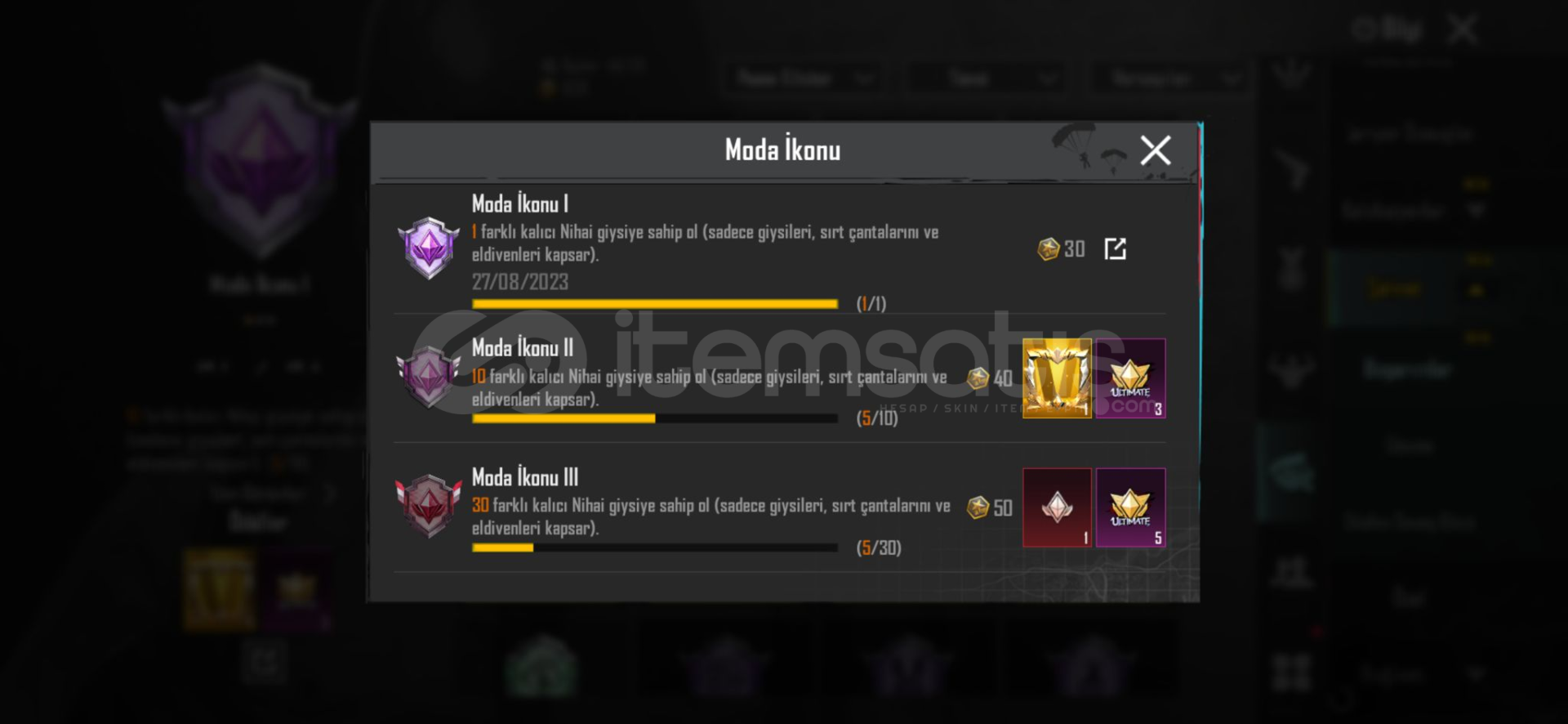
Task: Select the Moda İkonu II badge icon
Action: click(x=428, y=377)
